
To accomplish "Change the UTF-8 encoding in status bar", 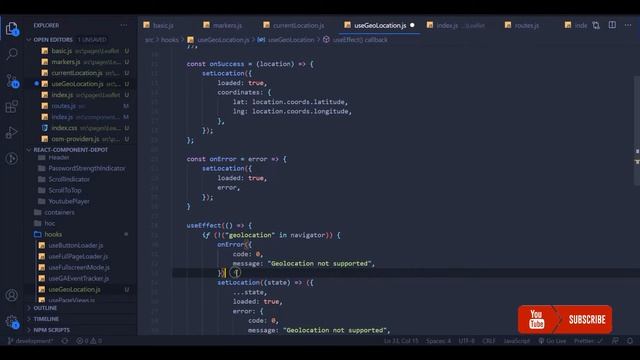I will (467, 341).
